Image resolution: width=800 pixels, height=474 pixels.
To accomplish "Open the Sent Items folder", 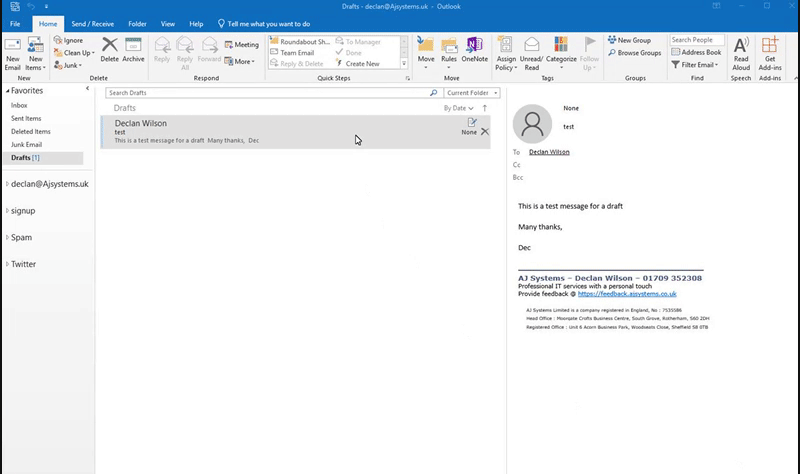I will click(x=26, y=118).
